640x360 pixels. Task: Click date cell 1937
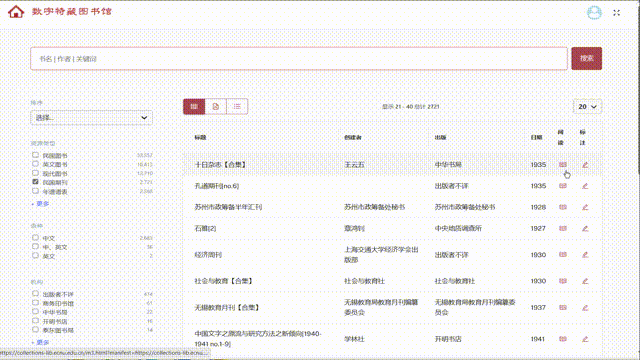(538, 307)
